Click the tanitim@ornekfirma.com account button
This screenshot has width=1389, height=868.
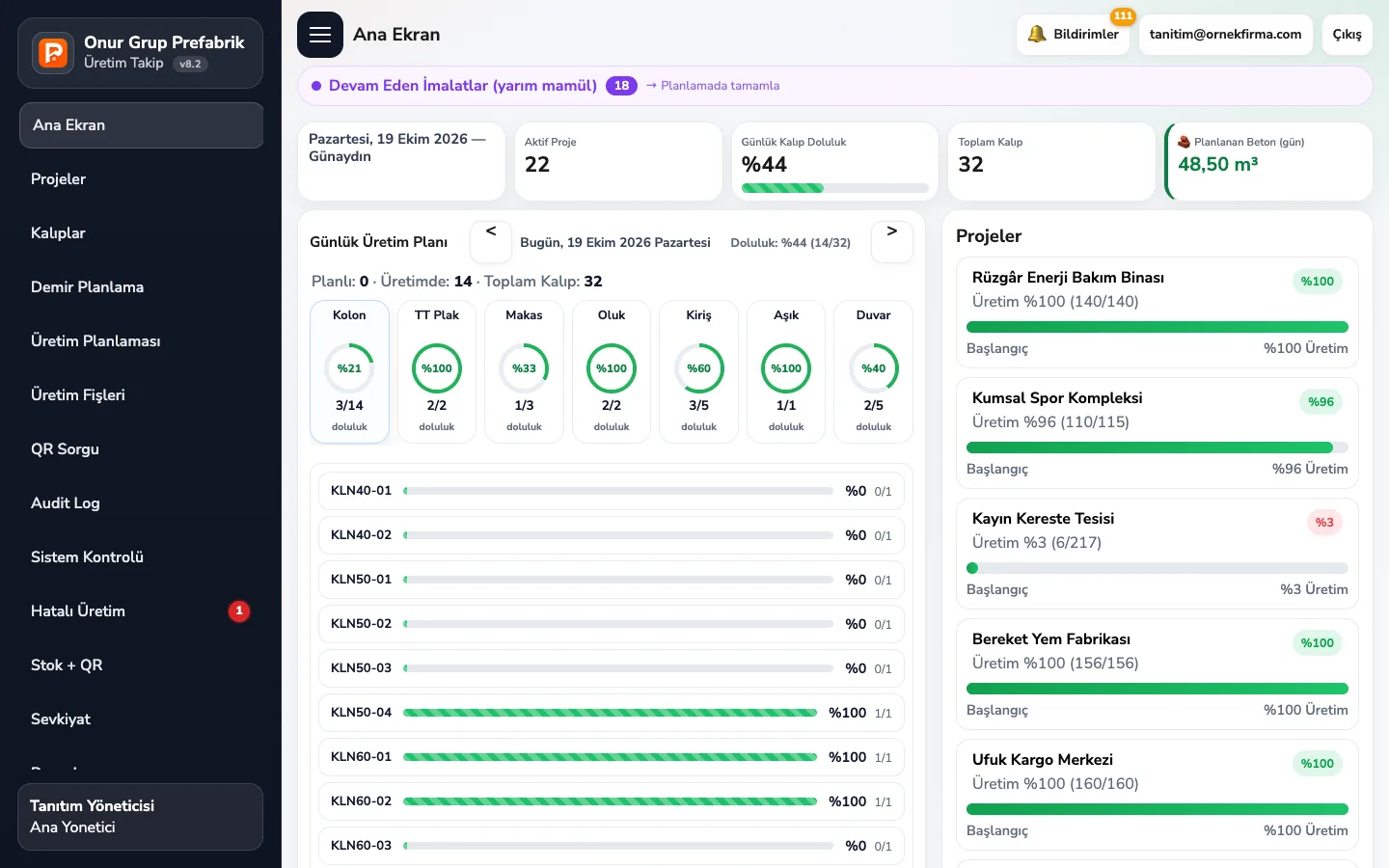click(x=1225, y=35)
